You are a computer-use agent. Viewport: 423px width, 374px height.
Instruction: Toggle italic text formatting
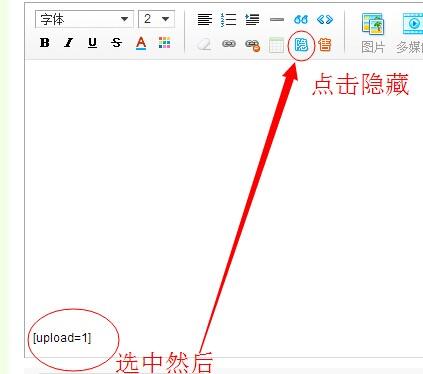point(69,43)
